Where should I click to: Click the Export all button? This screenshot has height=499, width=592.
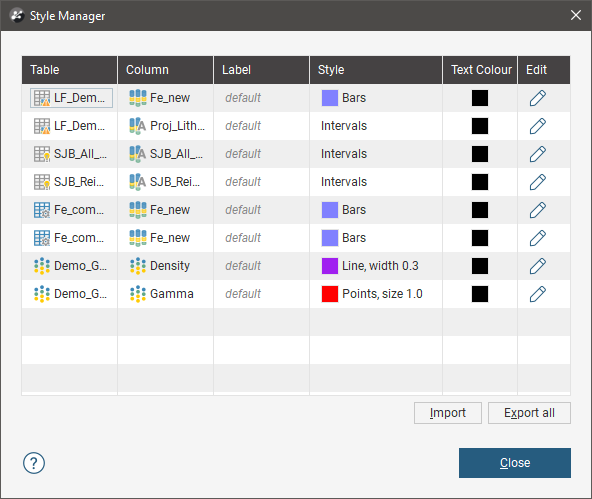point(529,413)
